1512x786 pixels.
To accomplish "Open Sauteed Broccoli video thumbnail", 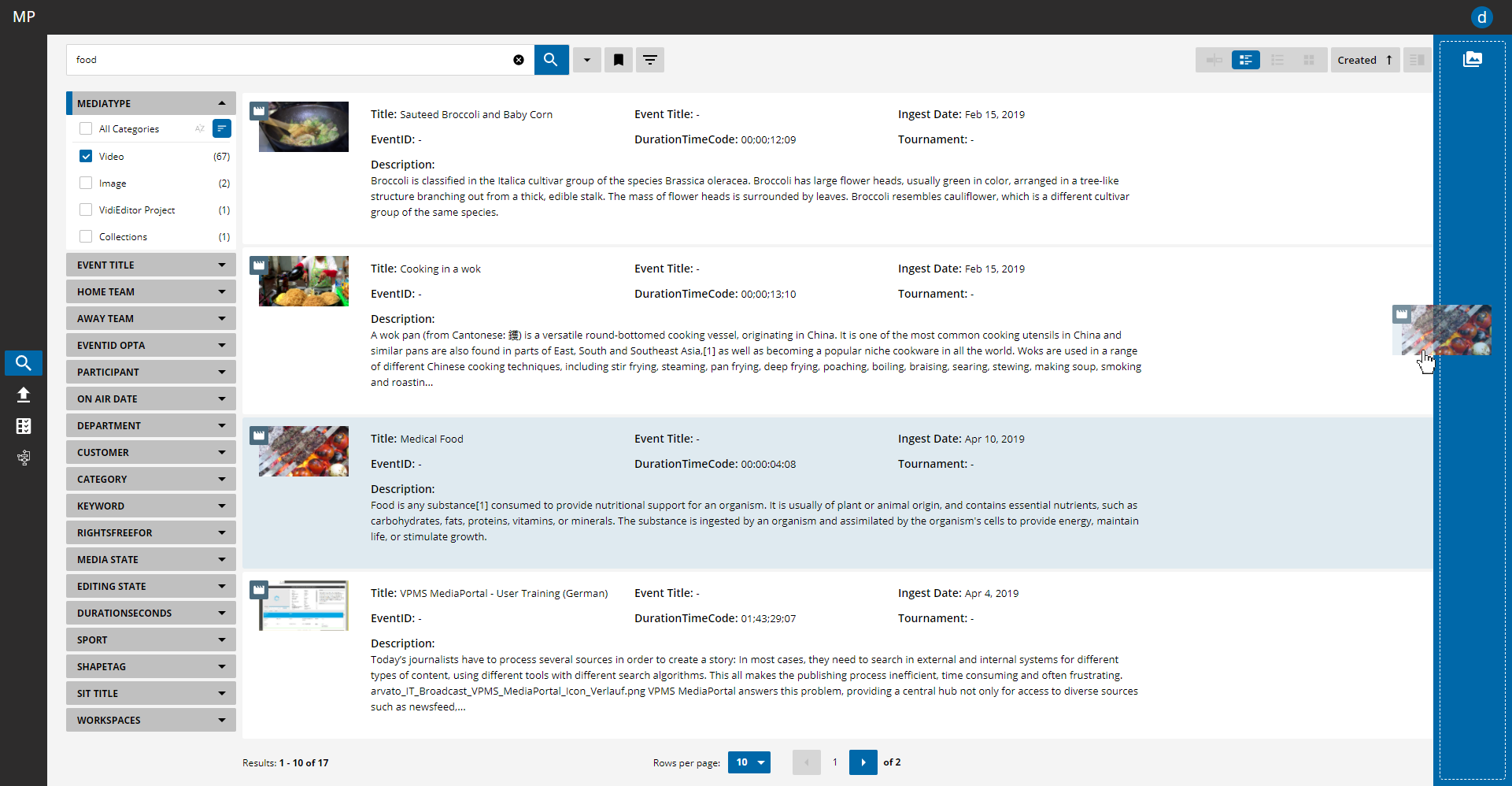I will pyautogui.click(x=304, y=127).
